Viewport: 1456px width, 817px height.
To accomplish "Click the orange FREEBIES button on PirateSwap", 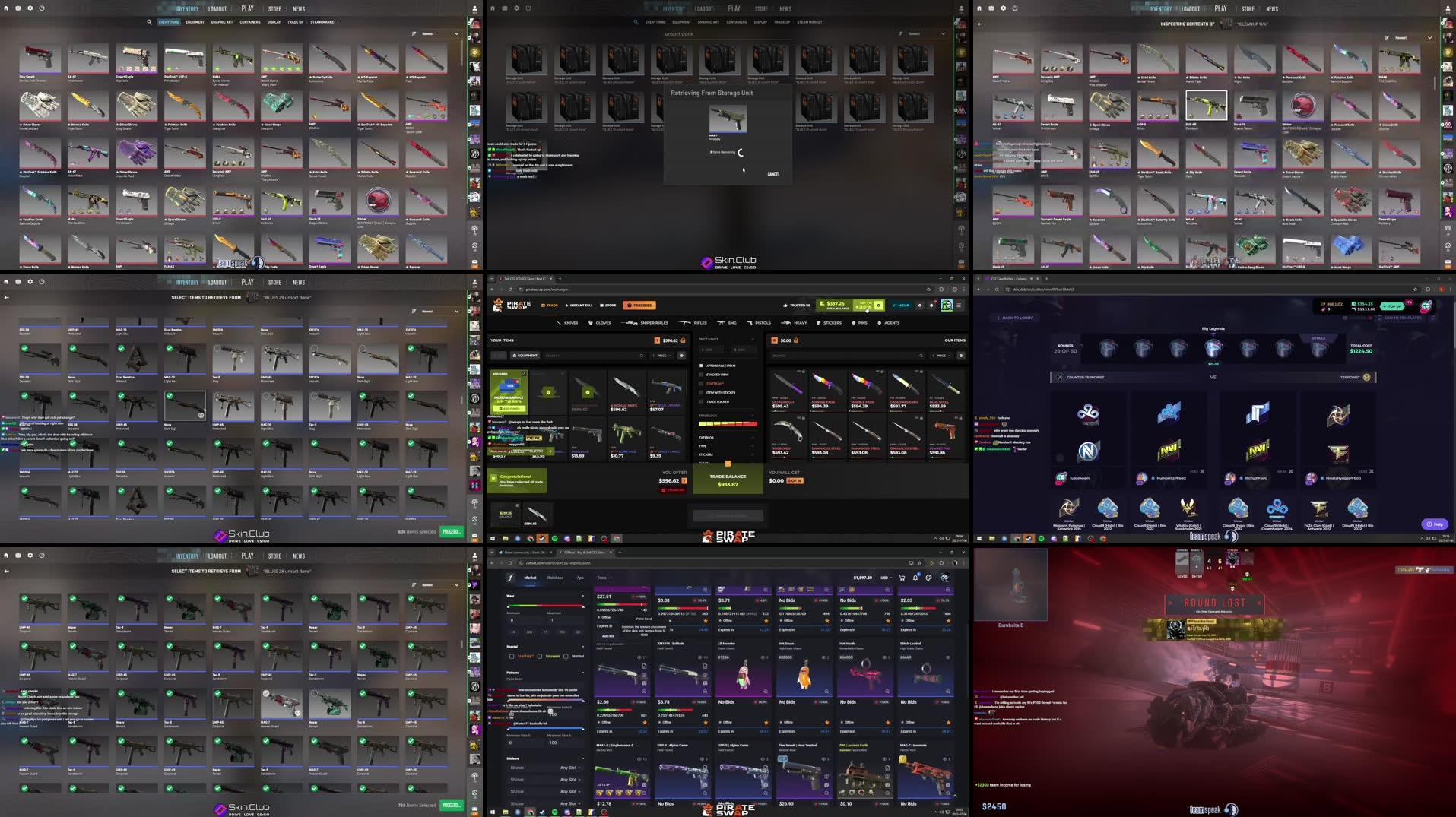I will (639, 305).
